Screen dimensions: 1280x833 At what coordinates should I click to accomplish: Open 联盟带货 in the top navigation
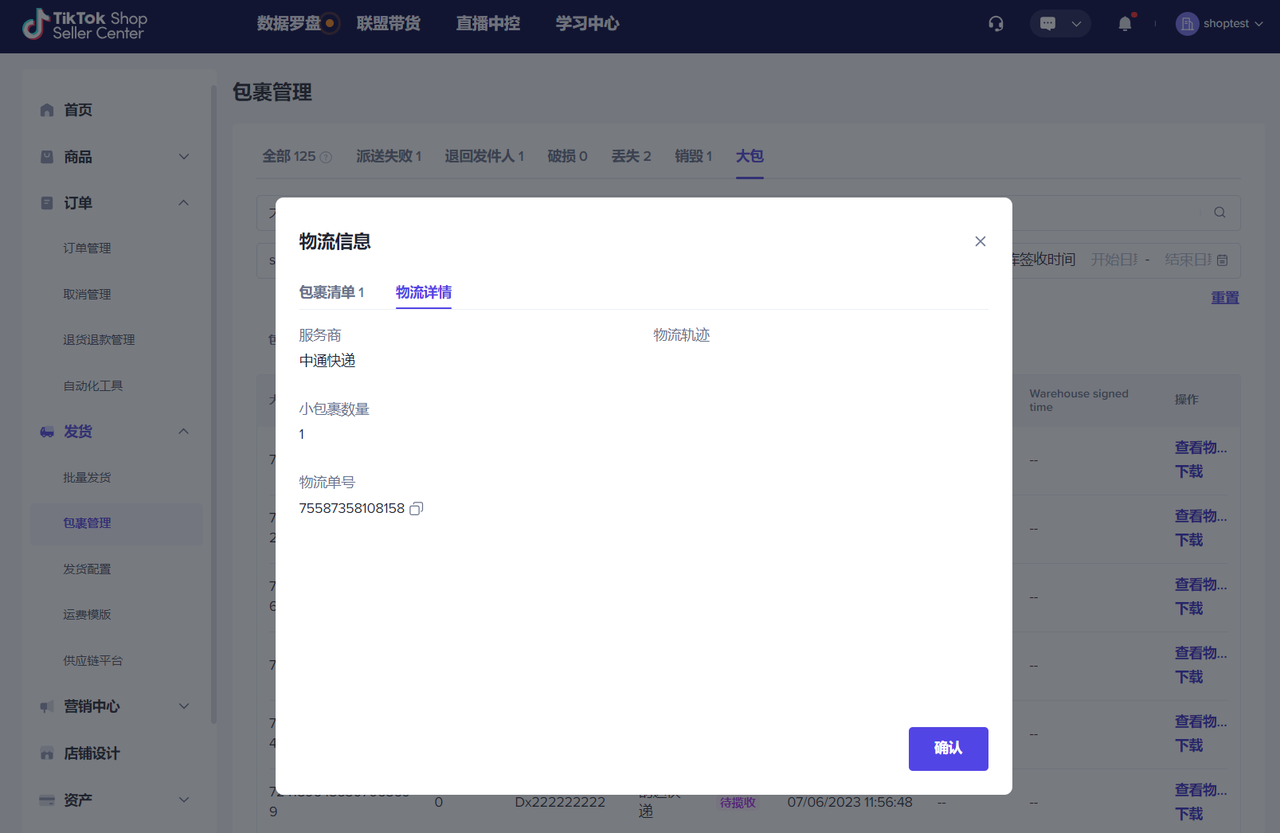(x=388, y=24)
